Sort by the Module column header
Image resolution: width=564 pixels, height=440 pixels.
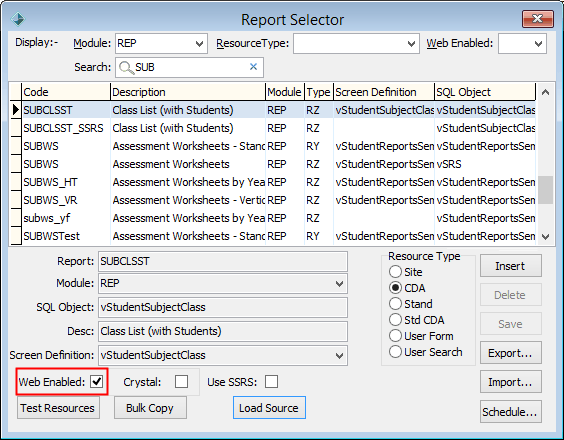pos(285,92)
